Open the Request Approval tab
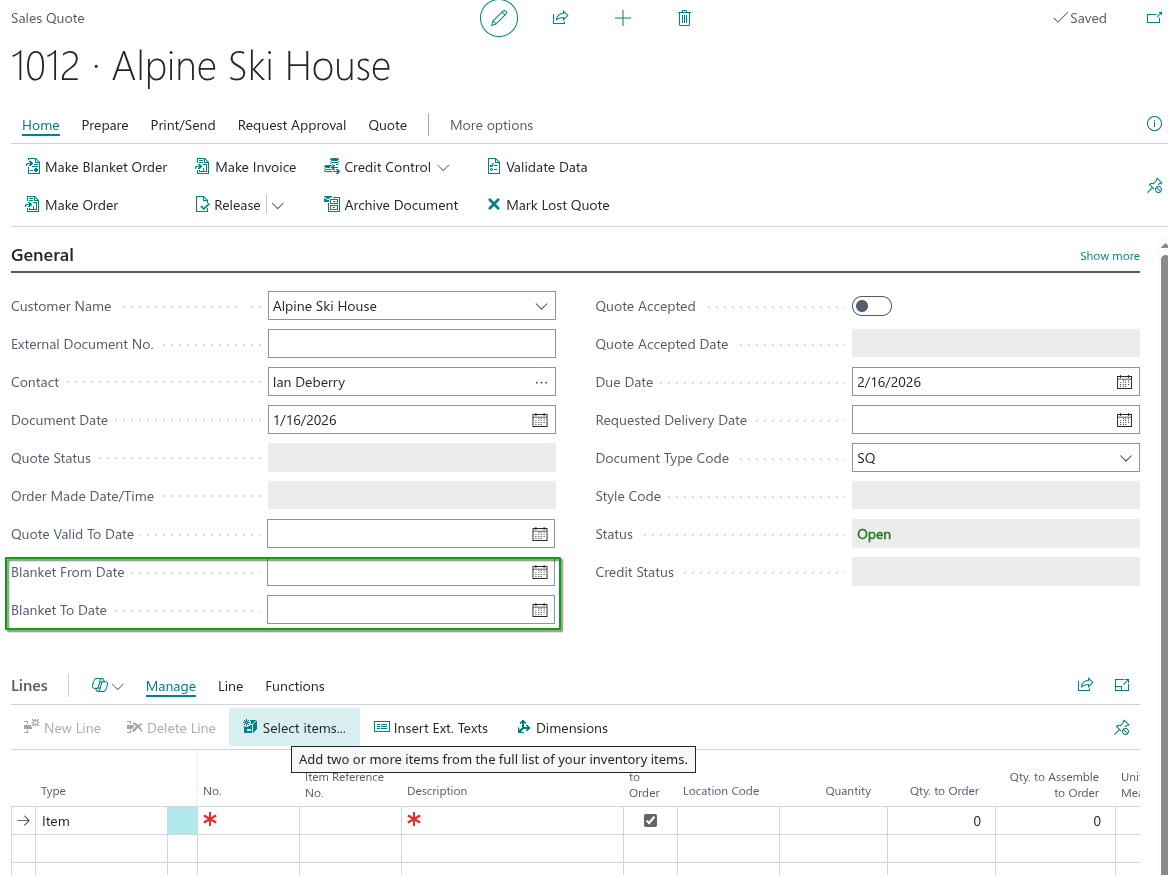 click(291, 125)
